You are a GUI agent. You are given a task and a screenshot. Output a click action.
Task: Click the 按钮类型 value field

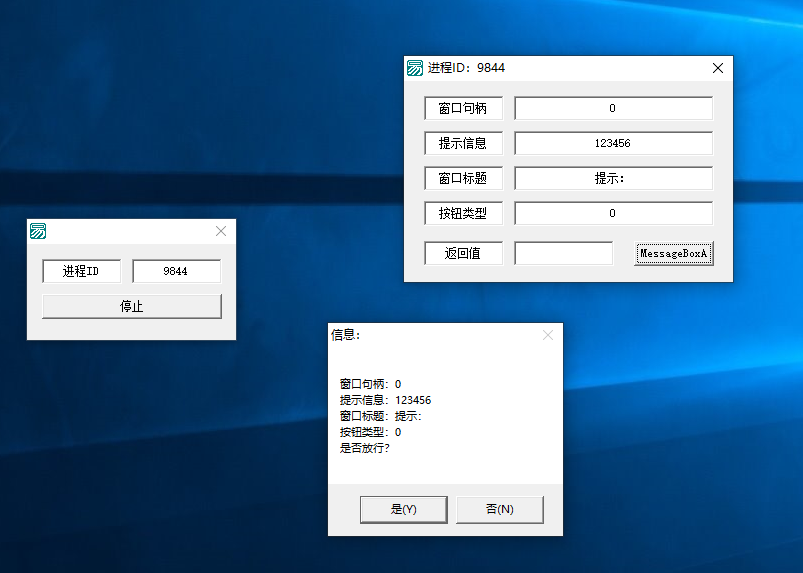(613, 213)
